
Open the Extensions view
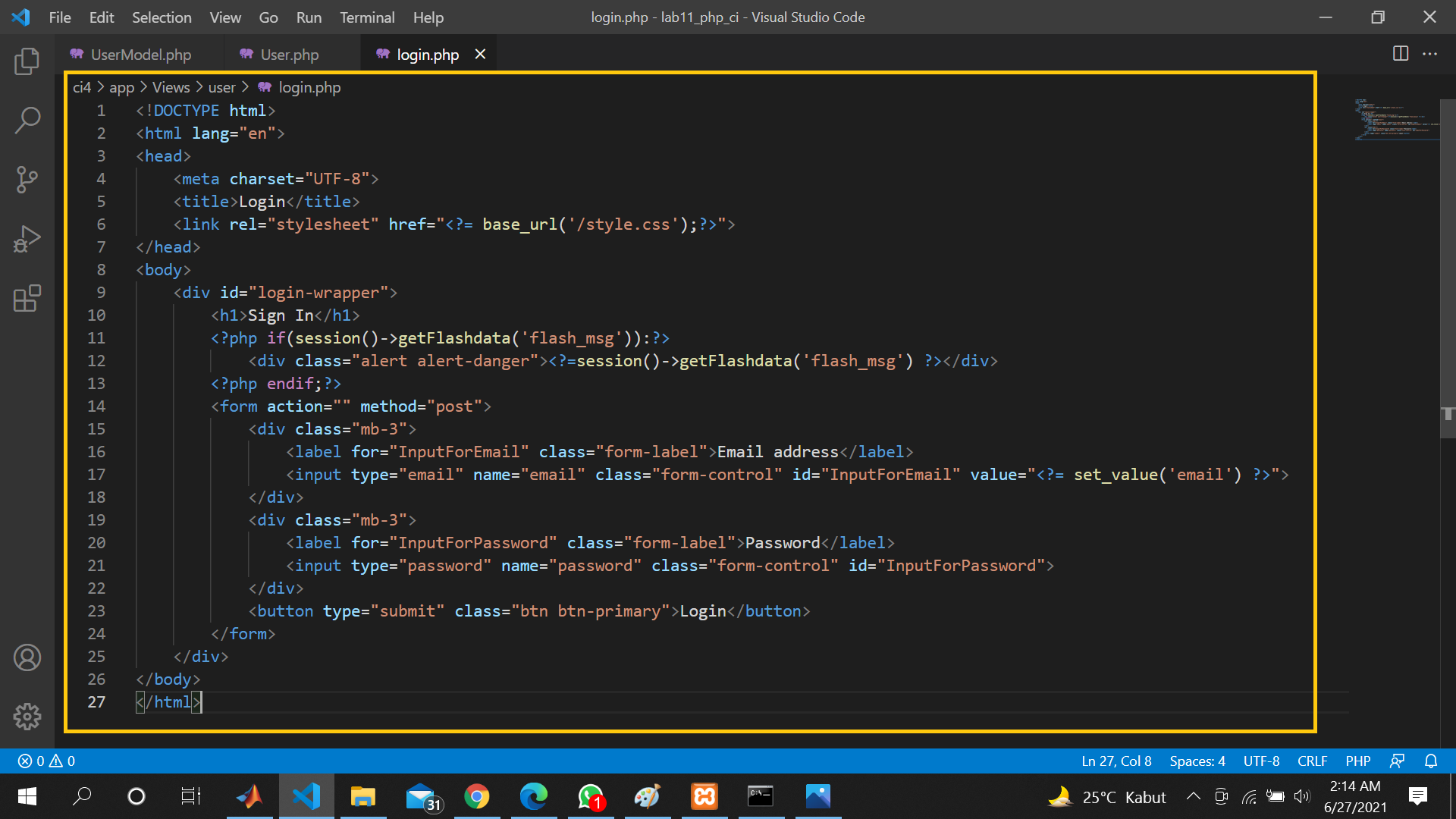[27, 298]
